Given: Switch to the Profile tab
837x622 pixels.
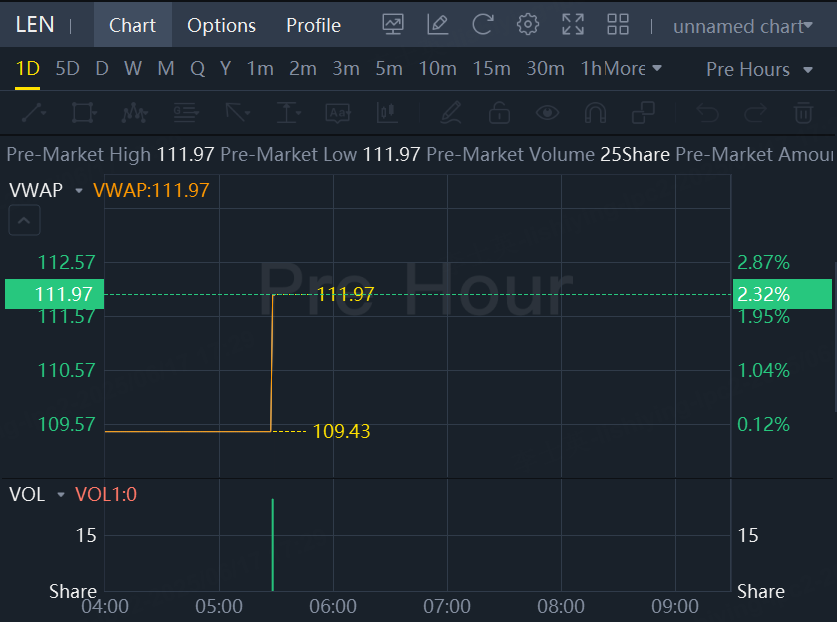Looking at the screenshot, I should (x=313, y=25).
